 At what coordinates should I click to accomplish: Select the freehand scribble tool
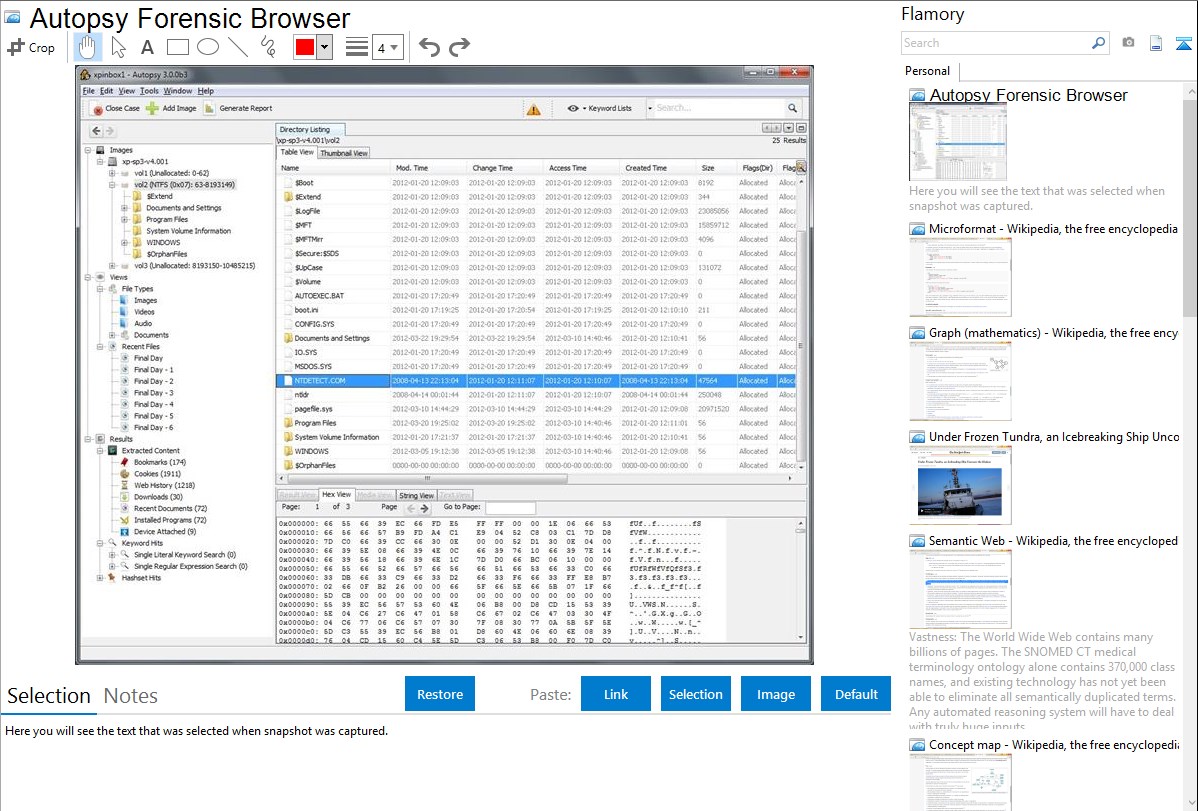click(x=268, y=47)
